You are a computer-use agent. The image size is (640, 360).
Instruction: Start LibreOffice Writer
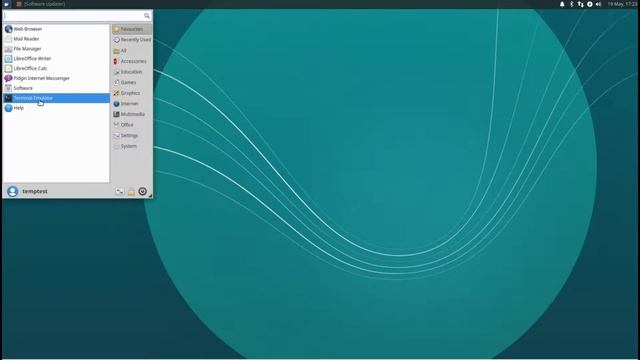56,58
